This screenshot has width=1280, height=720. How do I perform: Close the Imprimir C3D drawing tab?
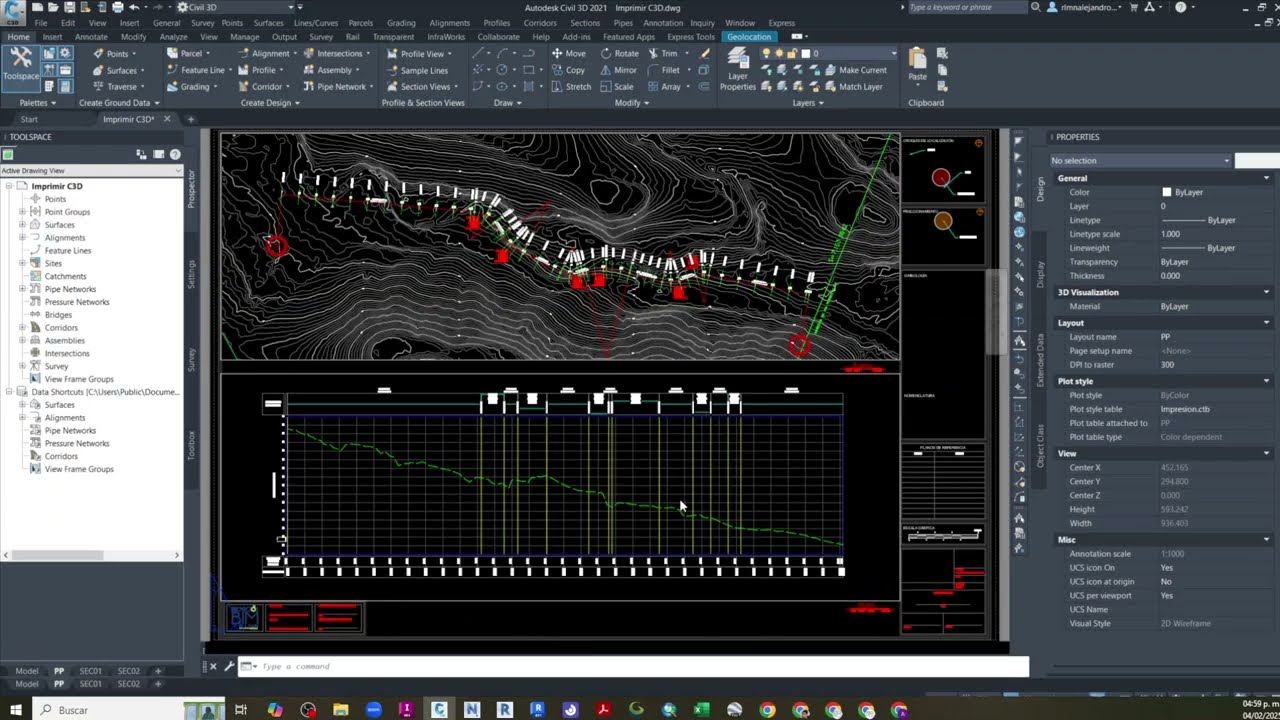[x=167, y=119]
